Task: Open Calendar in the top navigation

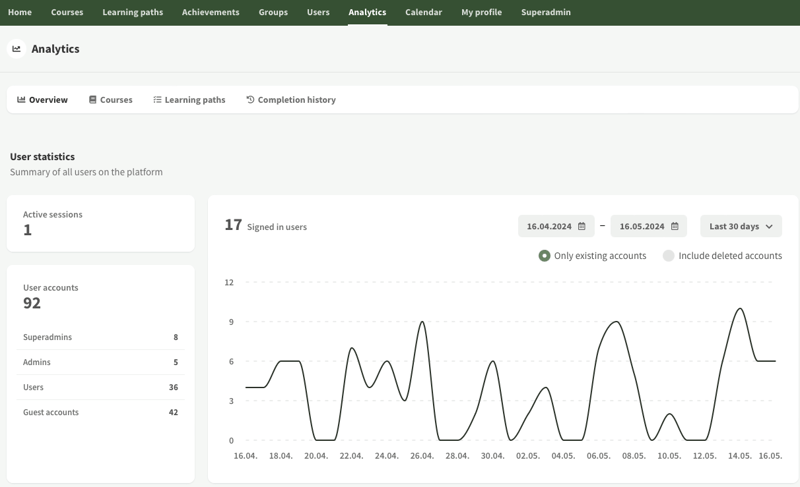Action: click(x=423, y=12)
